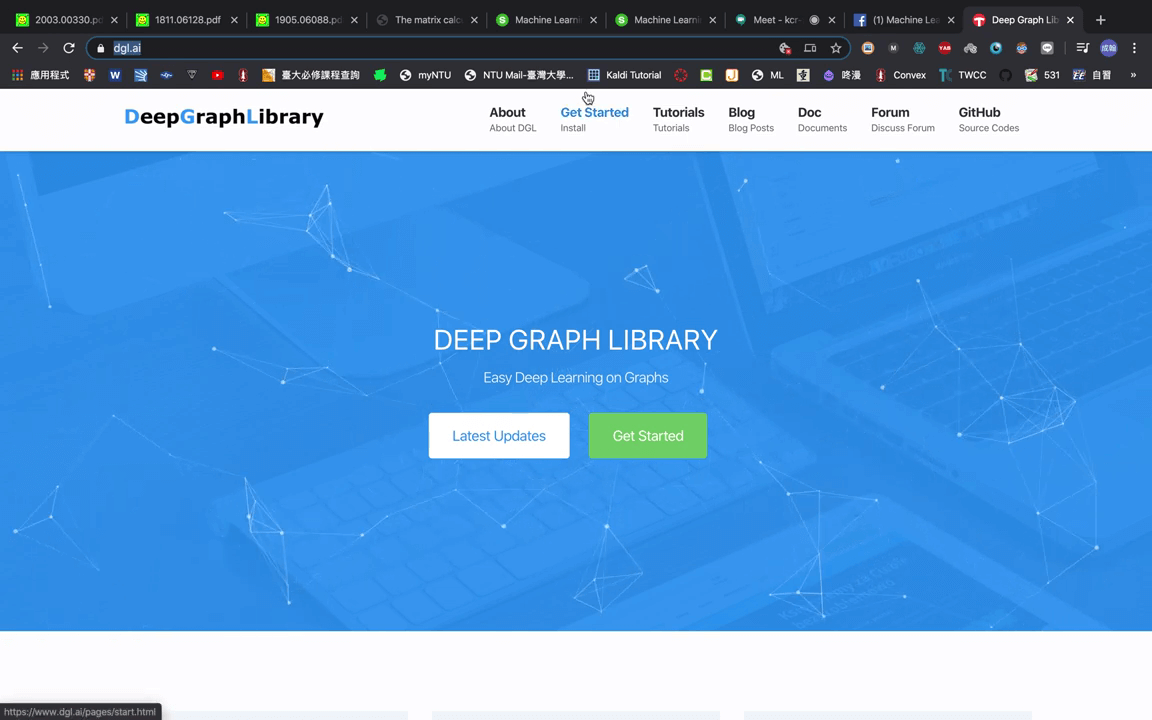Open the 自習 bookmark

click(1092, 75)
